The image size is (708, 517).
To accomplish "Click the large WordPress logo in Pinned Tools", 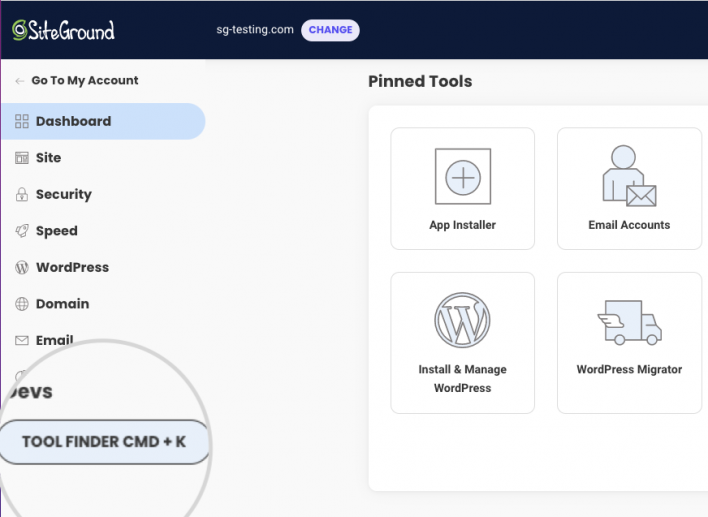I will click(x=462, y=320).
